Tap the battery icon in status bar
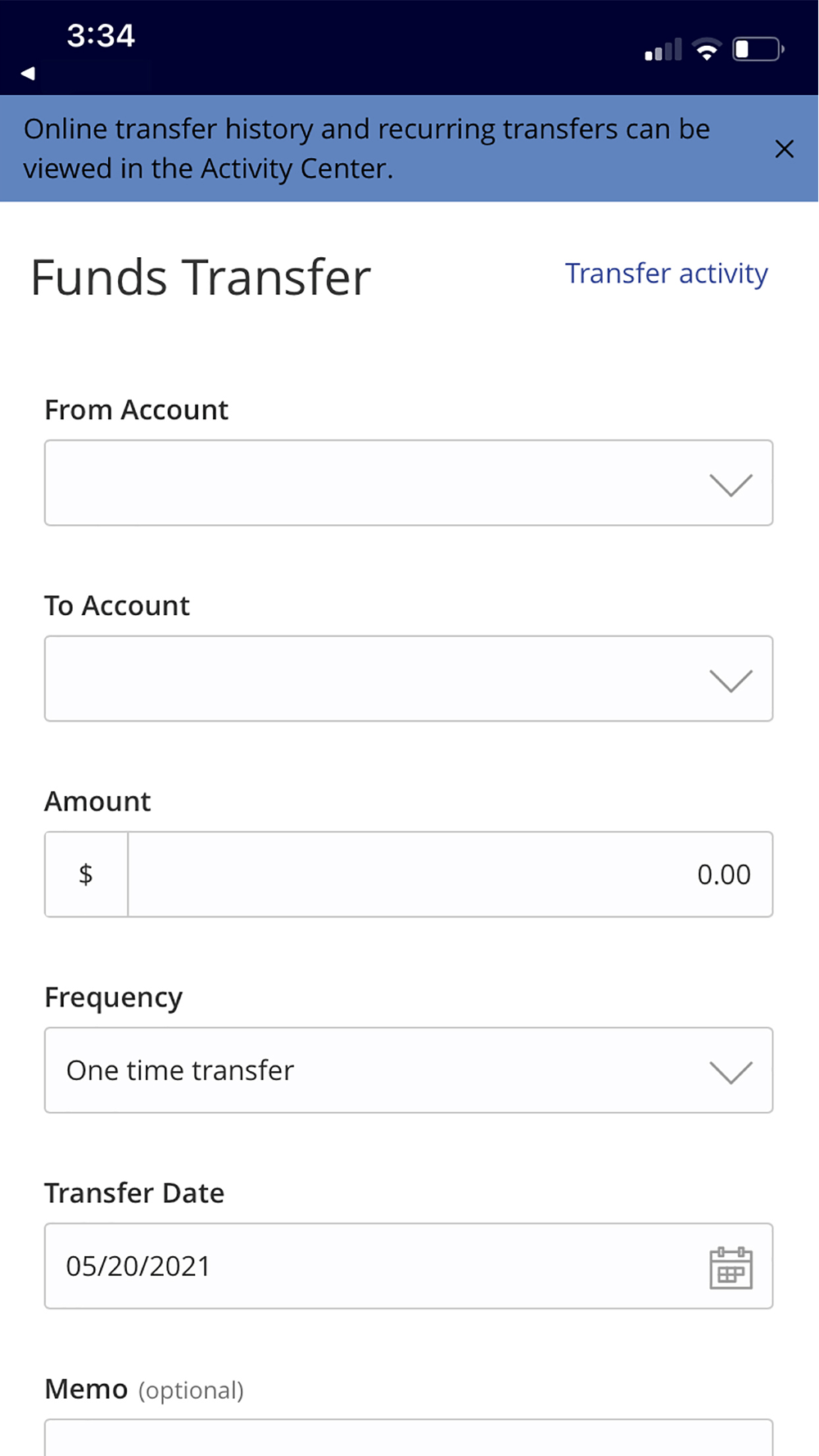The image size is (819, 1456). (758, 50)
